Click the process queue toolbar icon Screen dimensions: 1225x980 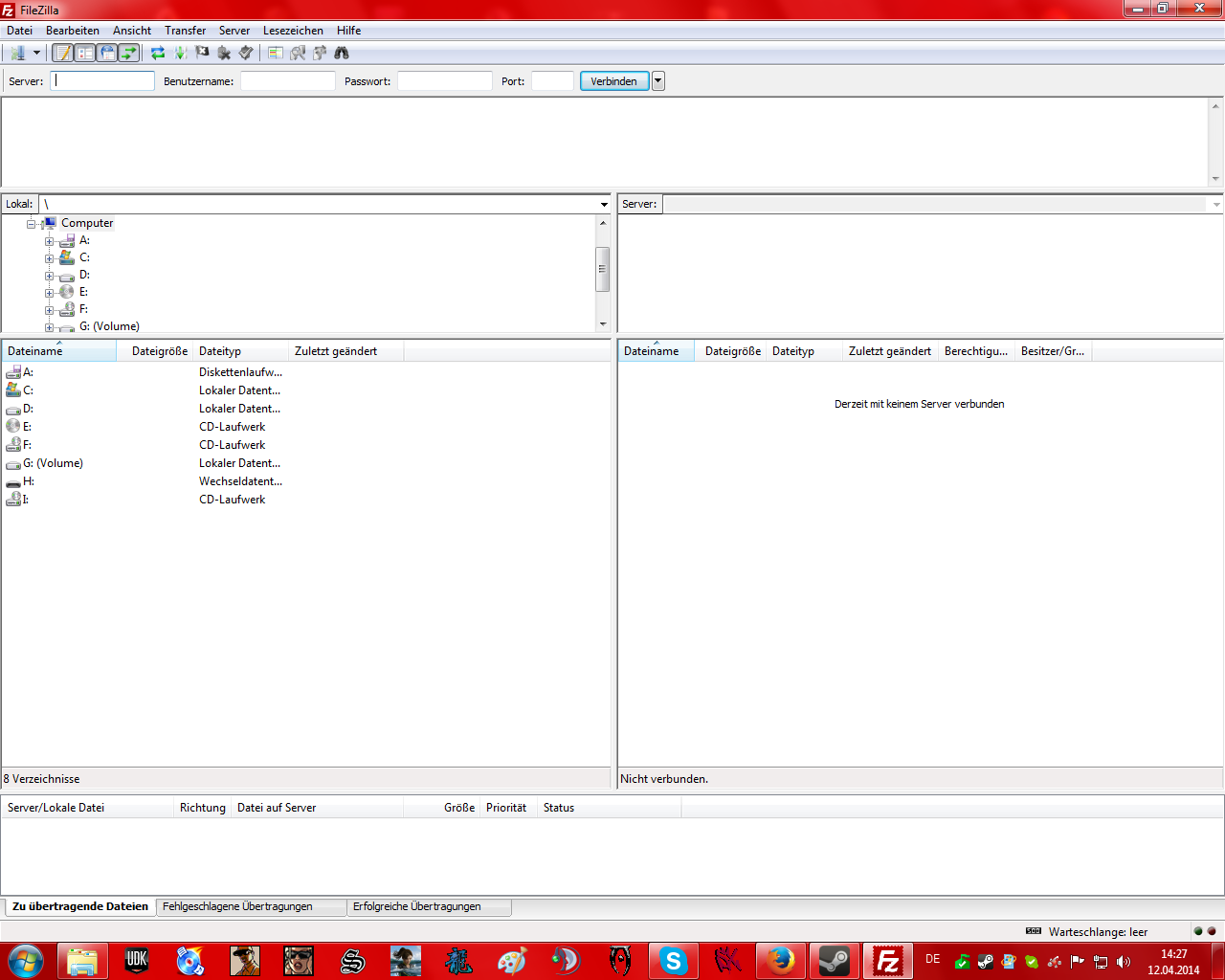(180, 54)
